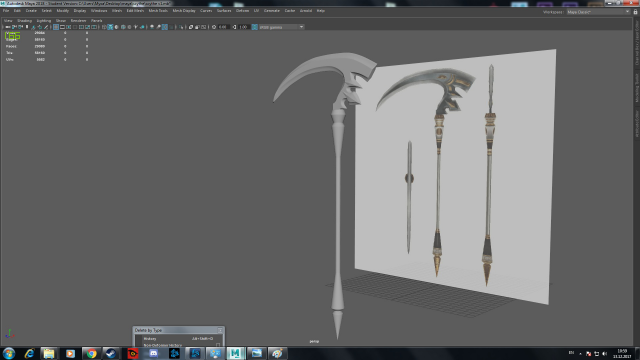Toggle the Lock Camera icon
This screenshot has height=360, width=640.
14,27
